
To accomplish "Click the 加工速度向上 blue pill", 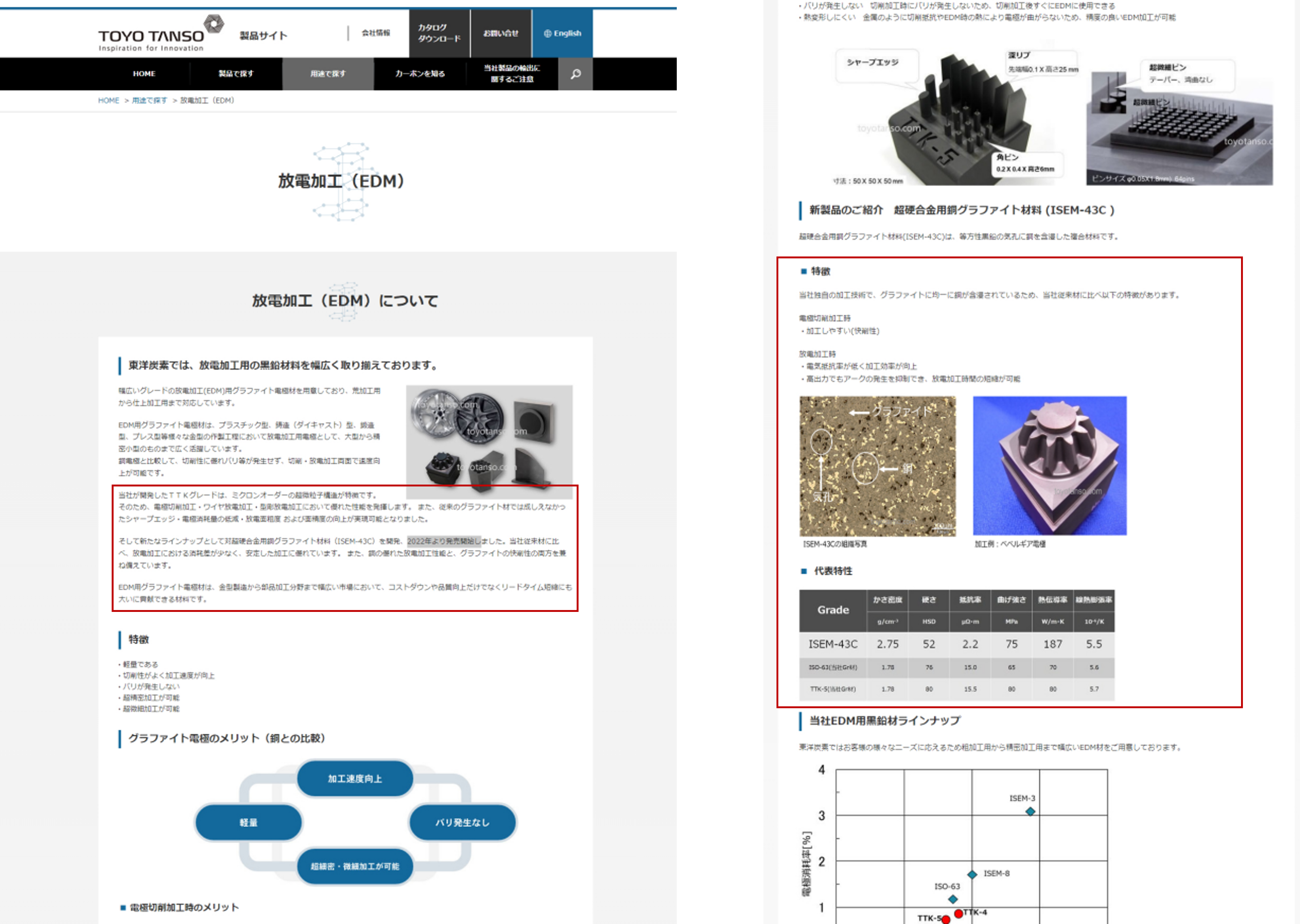I will 355,778.
